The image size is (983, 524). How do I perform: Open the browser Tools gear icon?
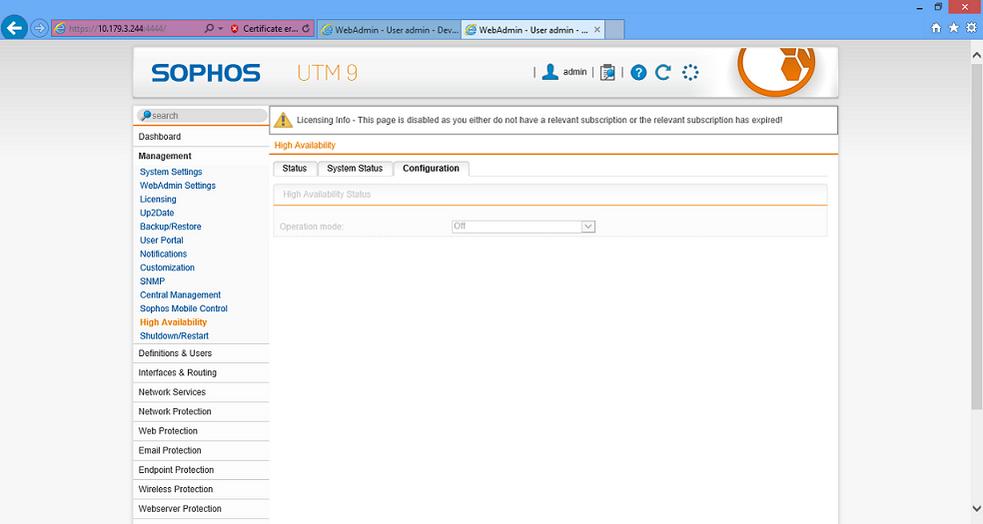point(971,28)
